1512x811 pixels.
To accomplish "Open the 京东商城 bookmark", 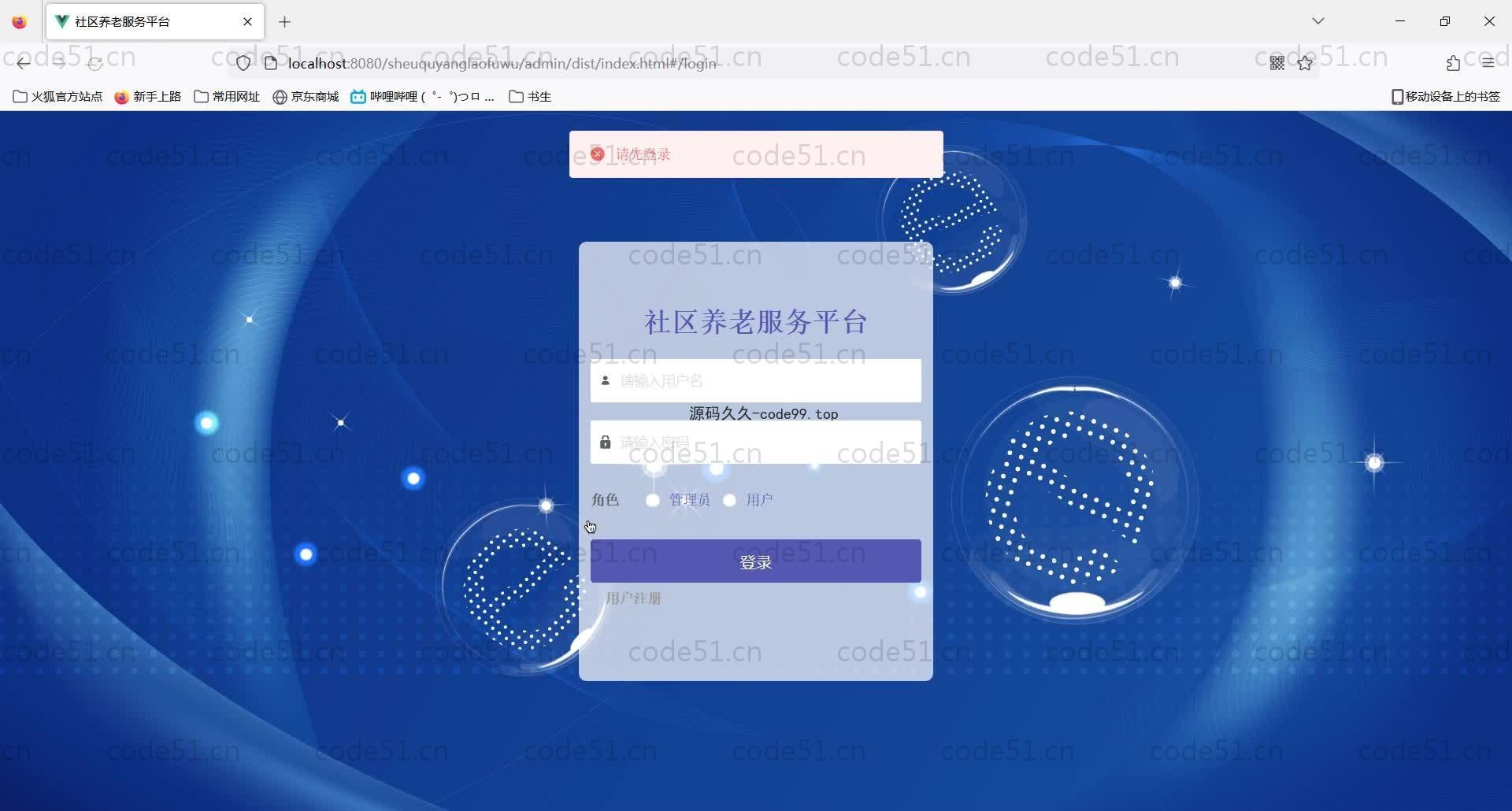I will 306,96.
